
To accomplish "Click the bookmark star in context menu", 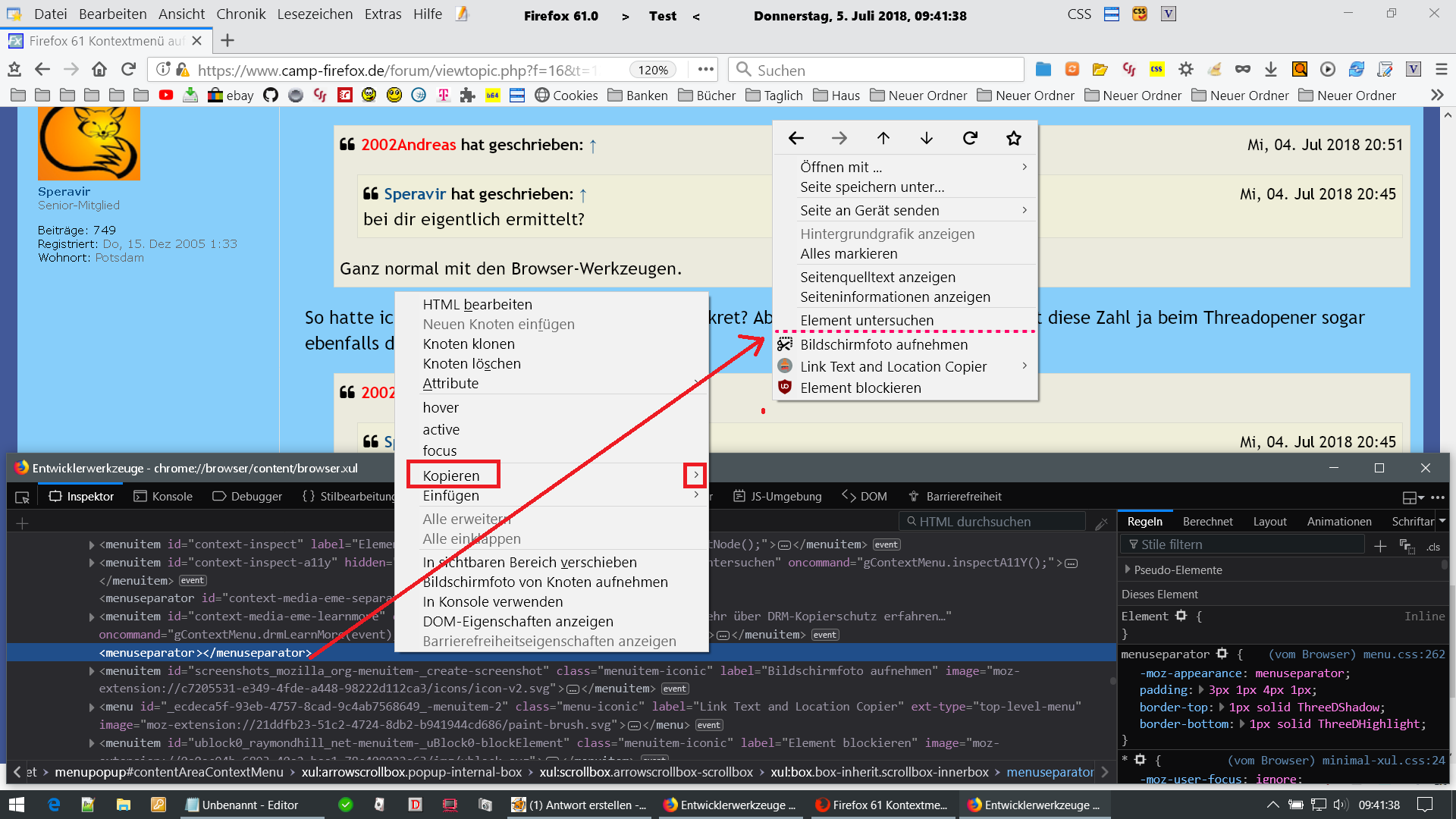I will tap(1013, 138).
